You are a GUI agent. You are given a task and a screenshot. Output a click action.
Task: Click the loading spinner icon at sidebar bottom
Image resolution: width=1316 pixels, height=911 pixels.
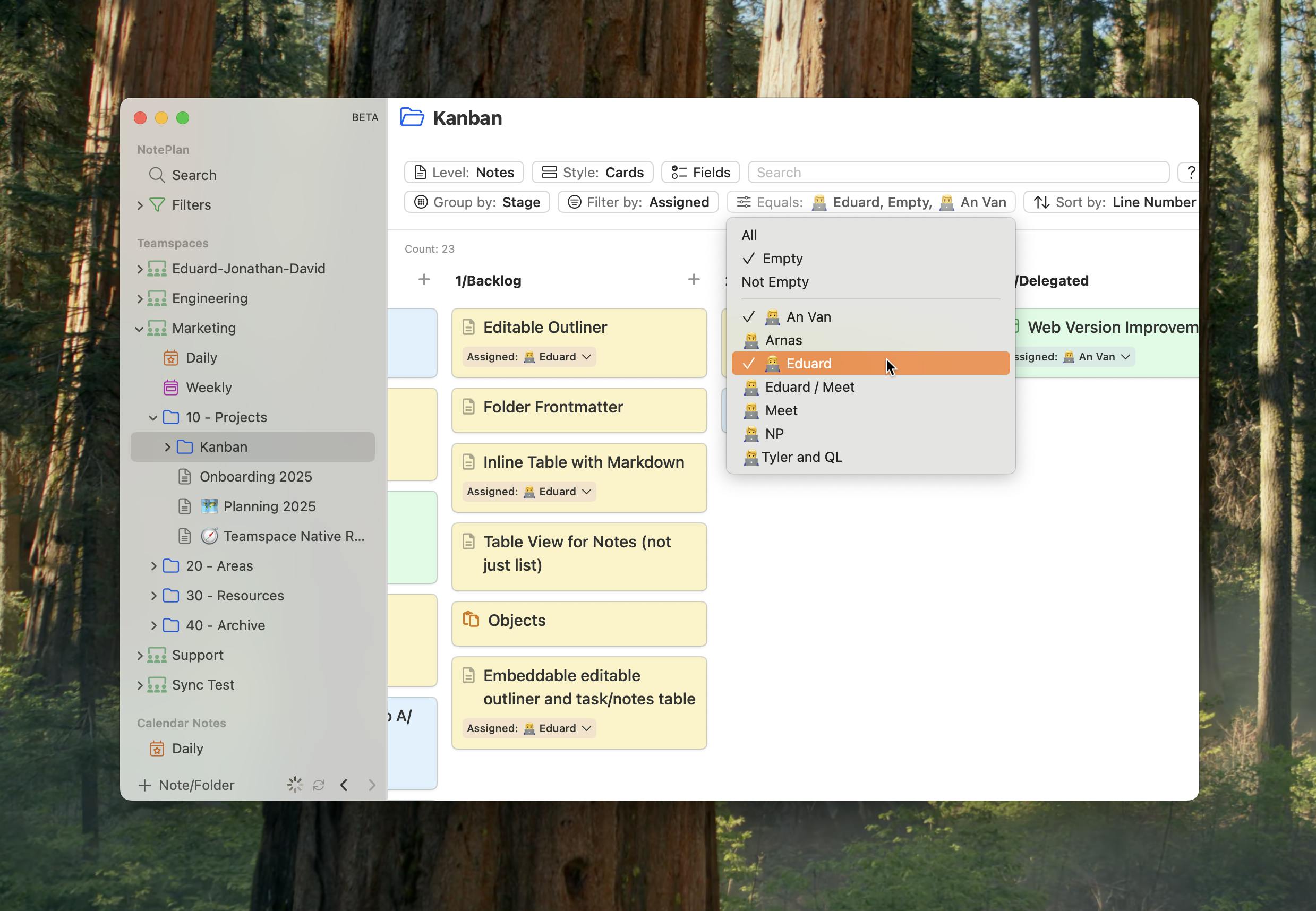click(x=295, y=785)
